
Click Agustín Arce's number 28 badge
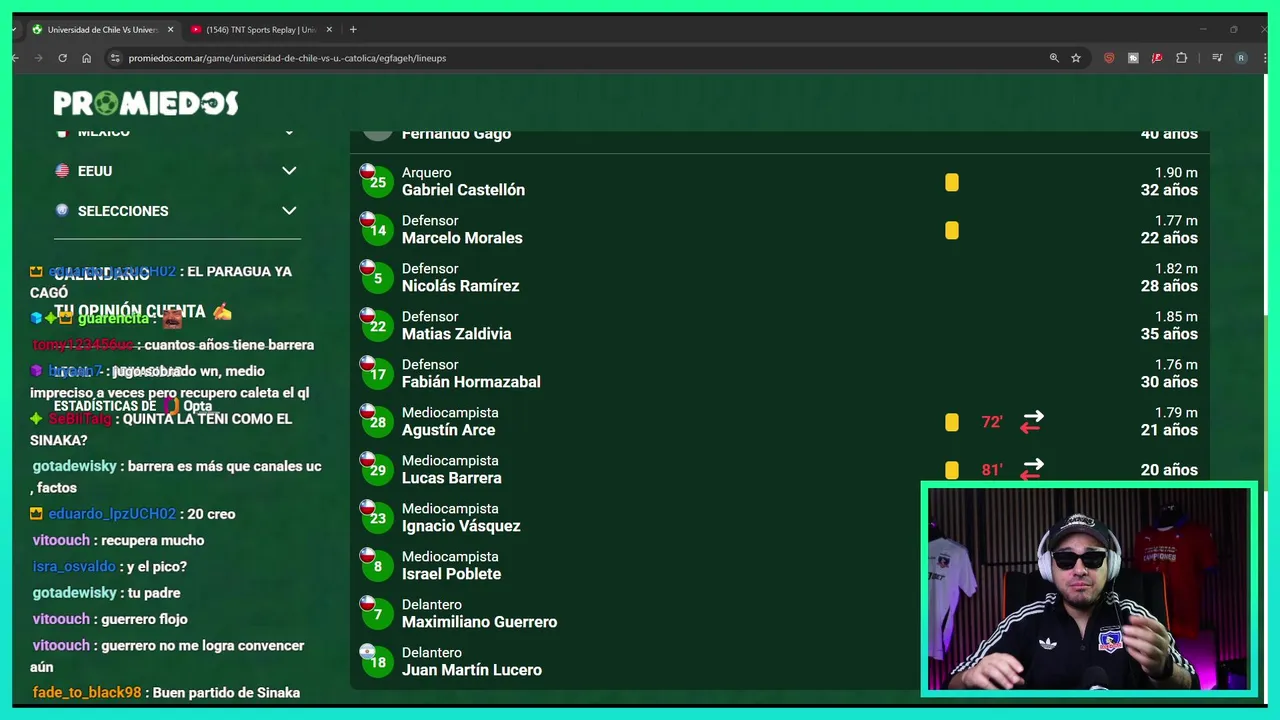coord(377,421)
